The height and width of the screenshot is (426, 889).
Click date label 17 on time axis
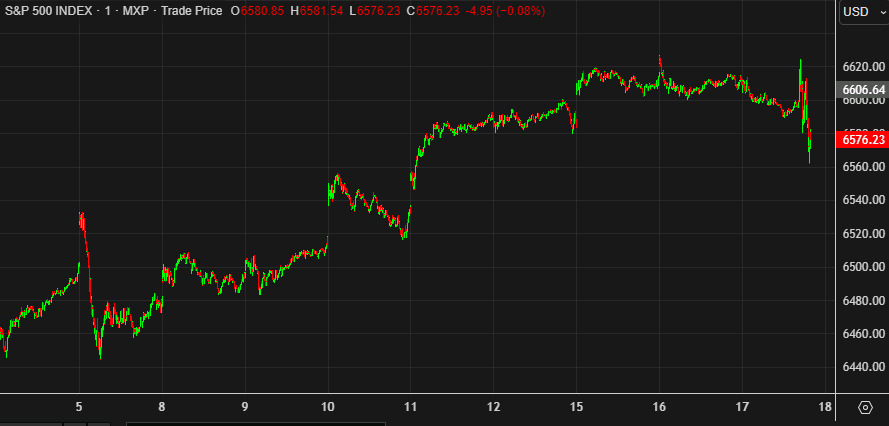pyautogui.click(x=742, y=407)
